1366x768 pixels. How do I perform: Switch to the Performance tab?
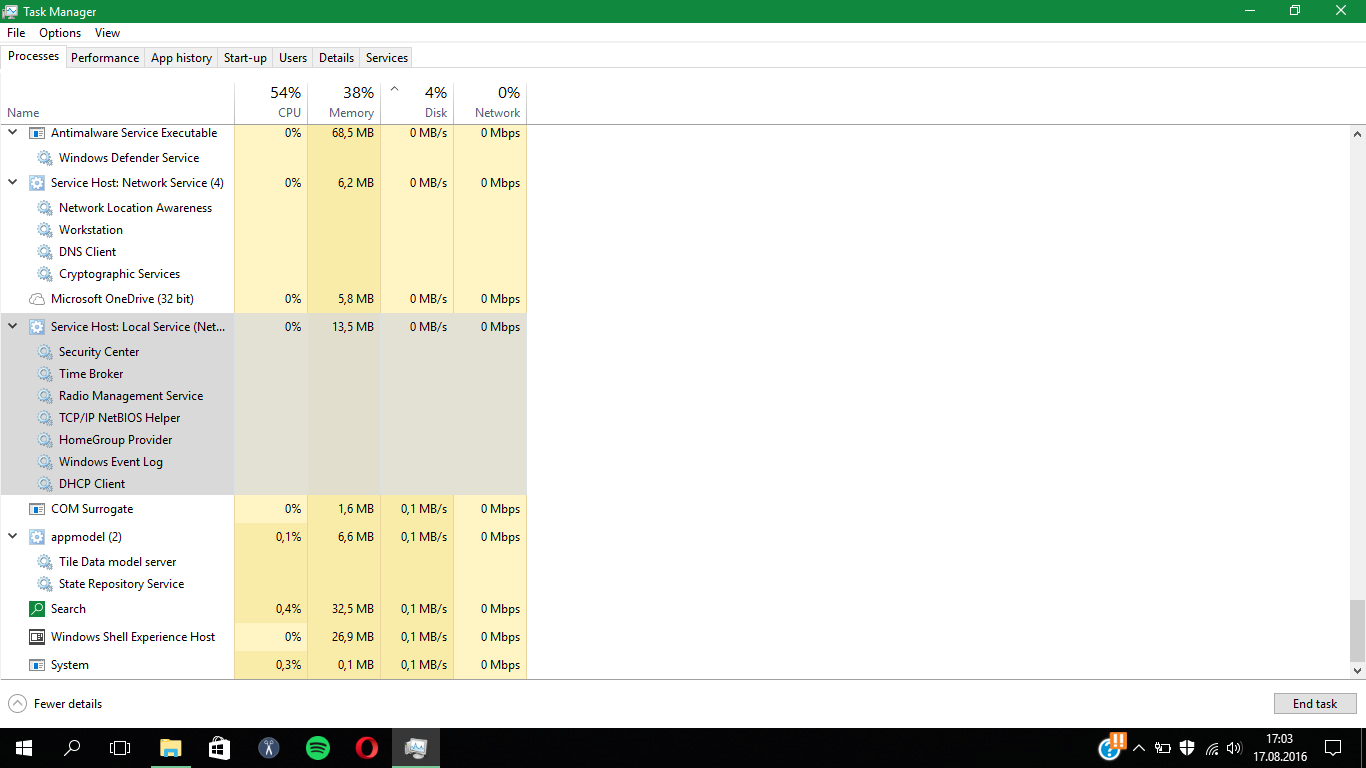click(x=105, y=58)
